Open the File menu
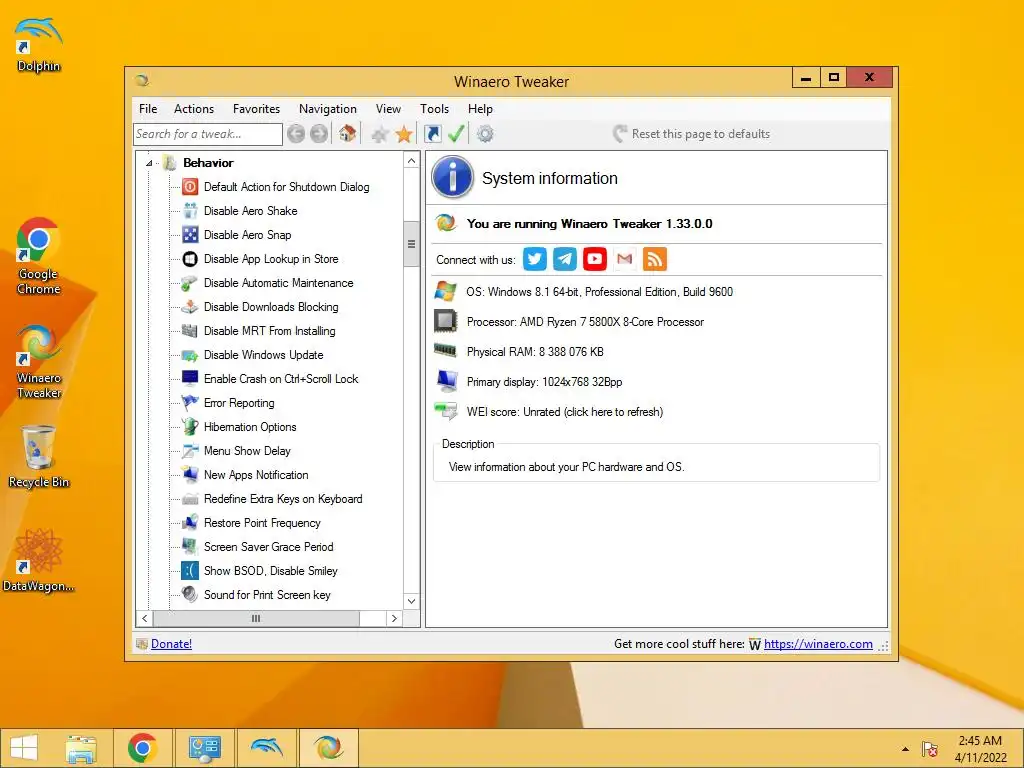 (x=148, y=109)
